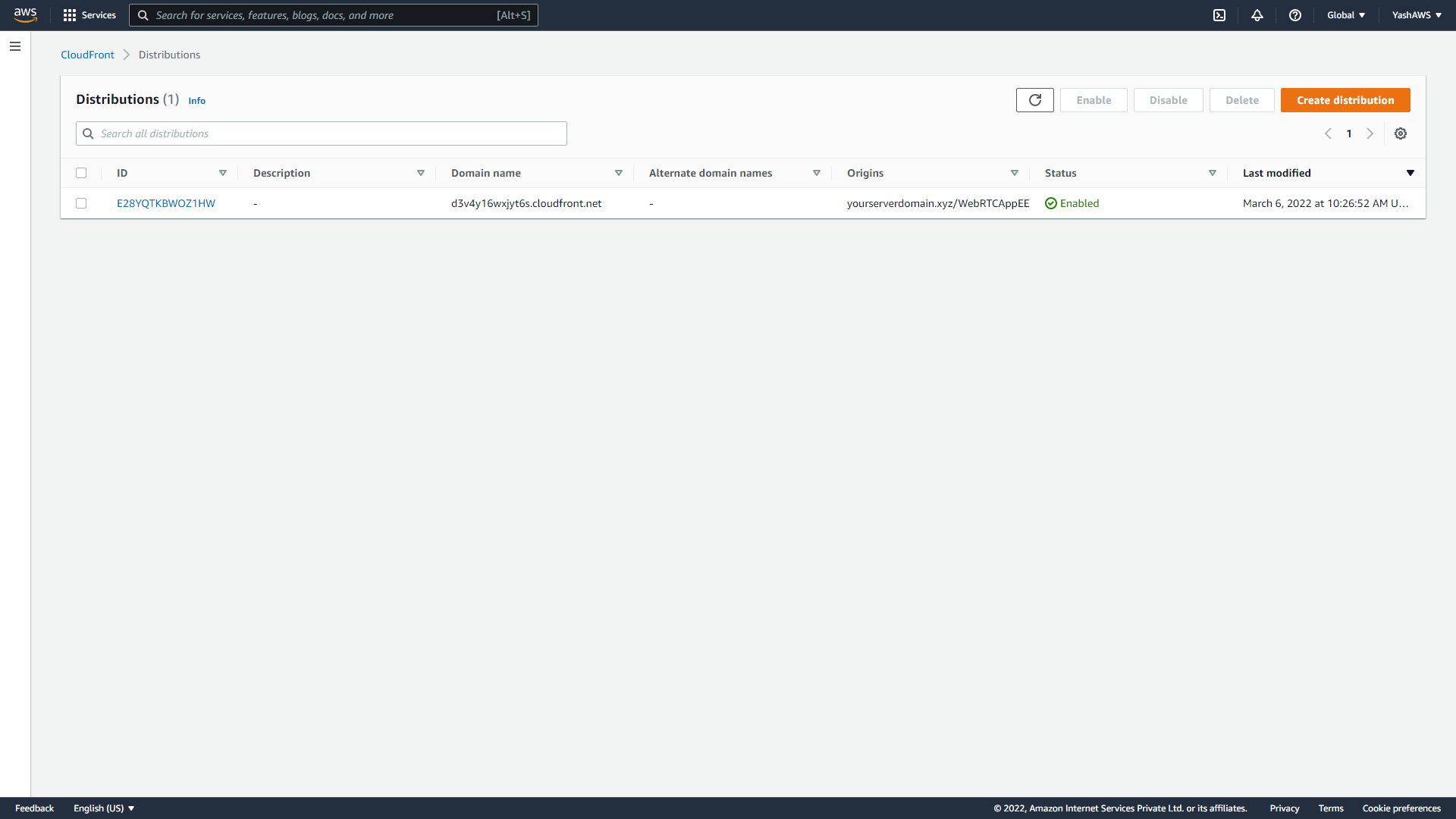This screenshot has width=1456, height=819.
Task: Click origin yourserverdomain.xyz/WebRTCAppEE cell
Action: point(938,203)
